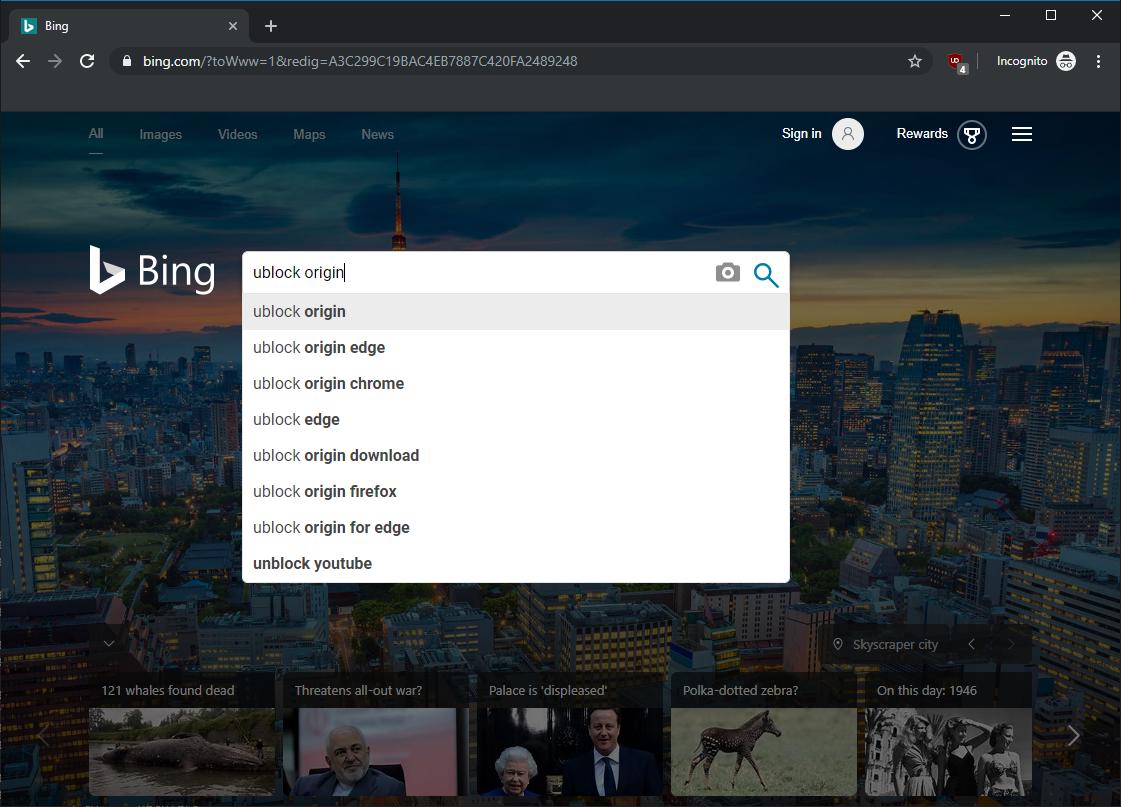Image resolution: width=1121 pixels, height=807 pixels.
Task: Choose the 'unblock youtube' suggestion
Action: coord(515,563)
